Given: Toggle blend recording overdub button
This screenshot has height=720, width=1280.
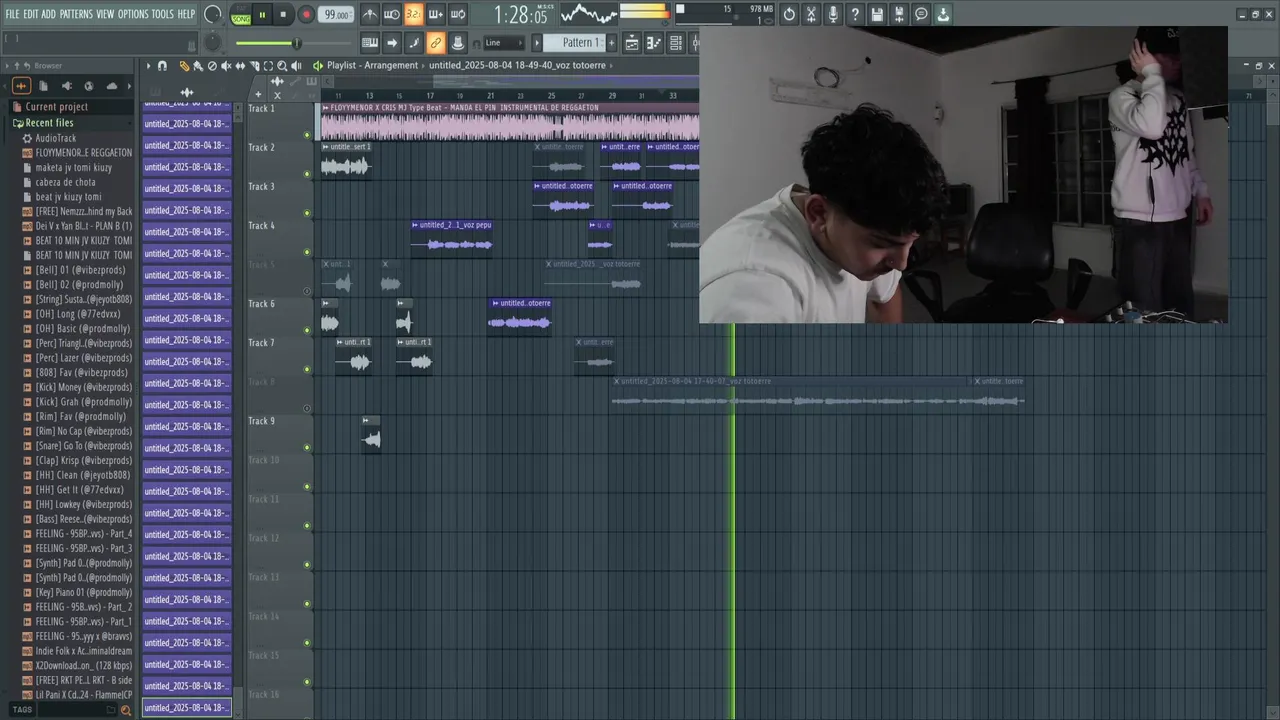Looking at the screenshot, I should [x=436, y=14].
